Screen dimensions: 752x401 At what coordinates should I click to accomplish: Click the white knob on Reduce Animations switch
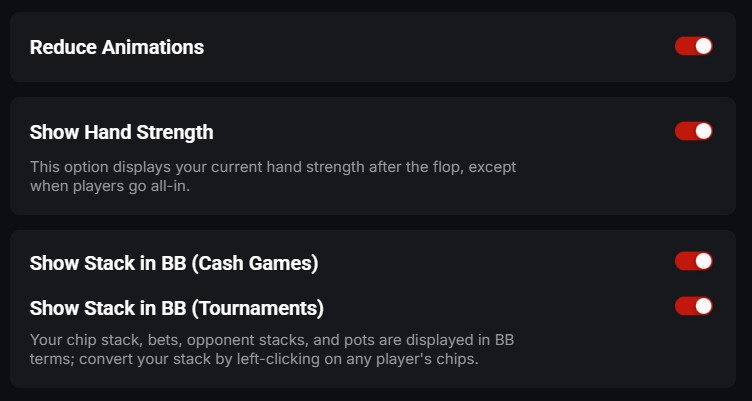[703, 46]
